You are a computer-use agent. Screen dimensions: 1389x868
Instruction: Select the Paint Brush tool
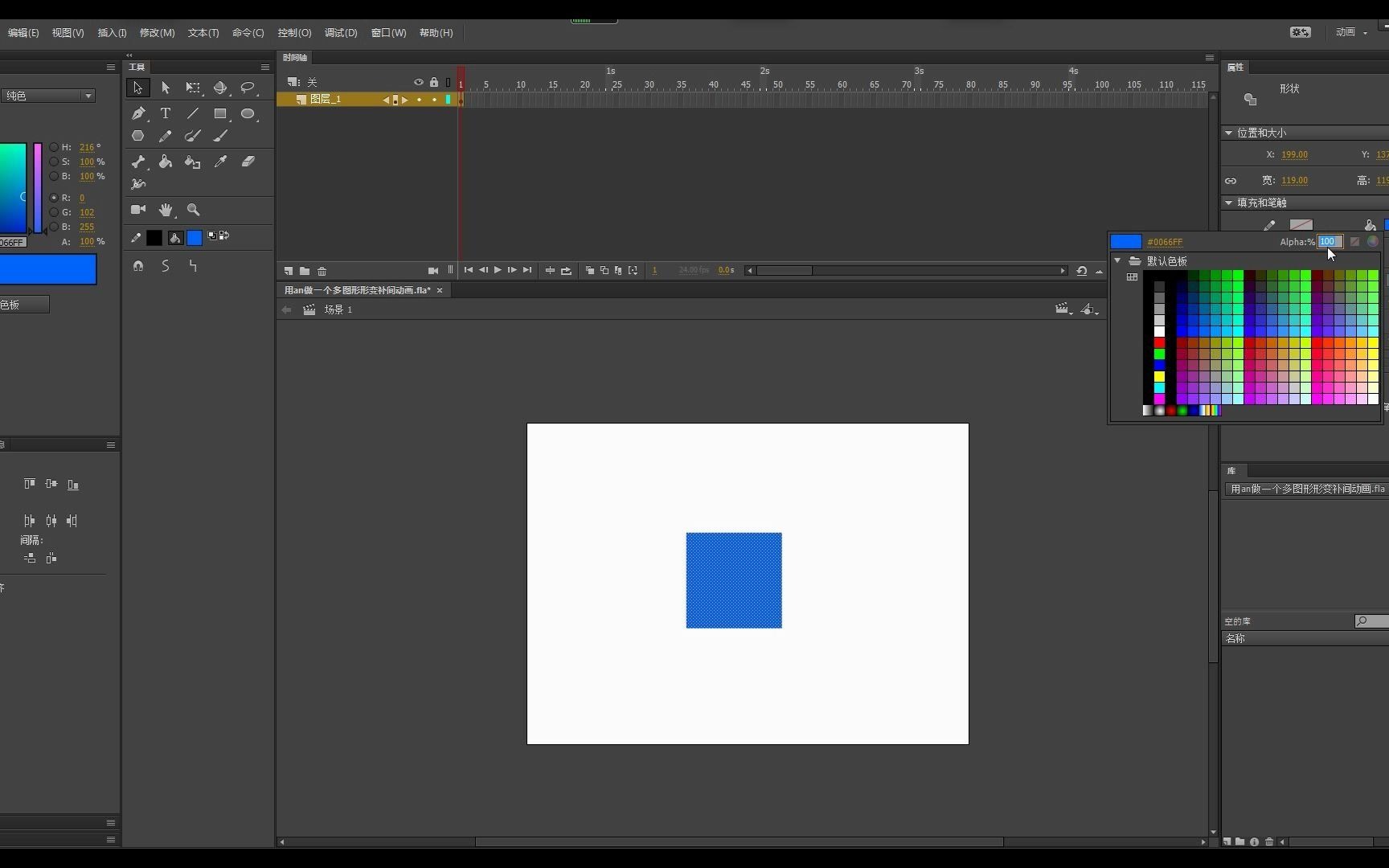tap(193, 136)
